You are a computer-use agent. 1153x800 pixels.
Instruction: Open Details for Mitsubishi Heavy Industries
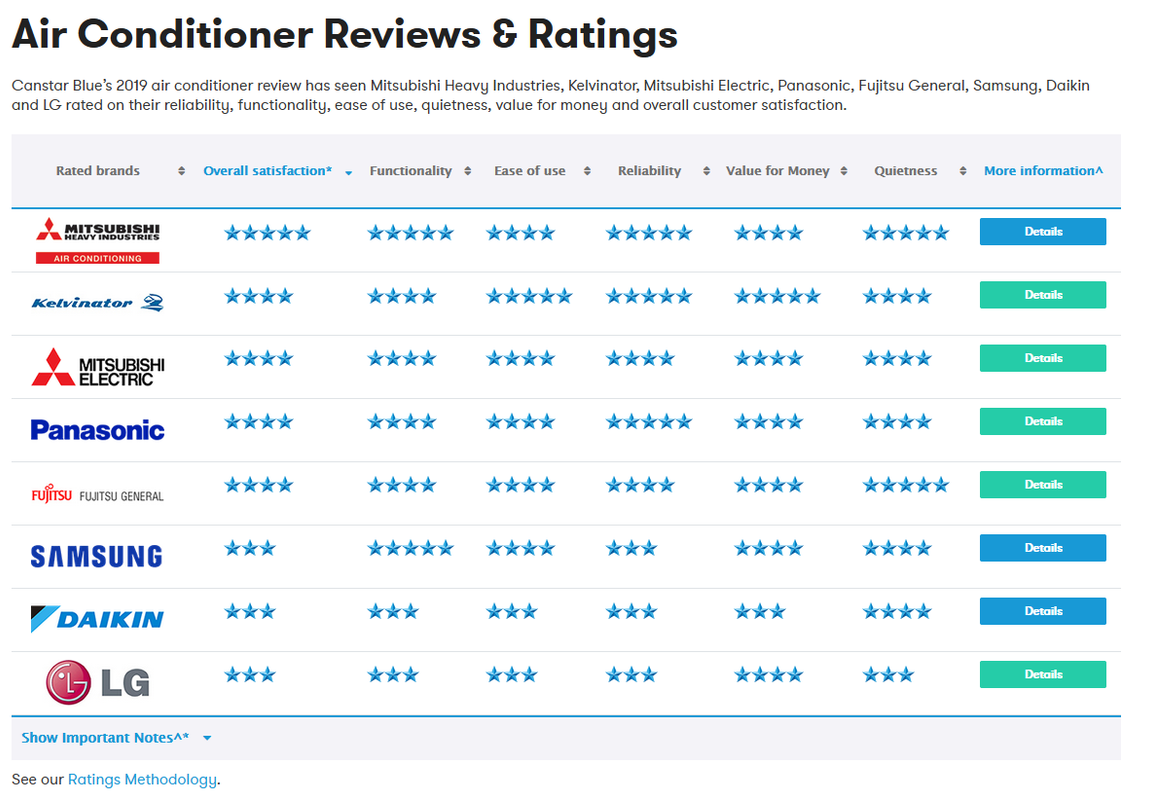pyautogui.click(x=1043, y=232)
